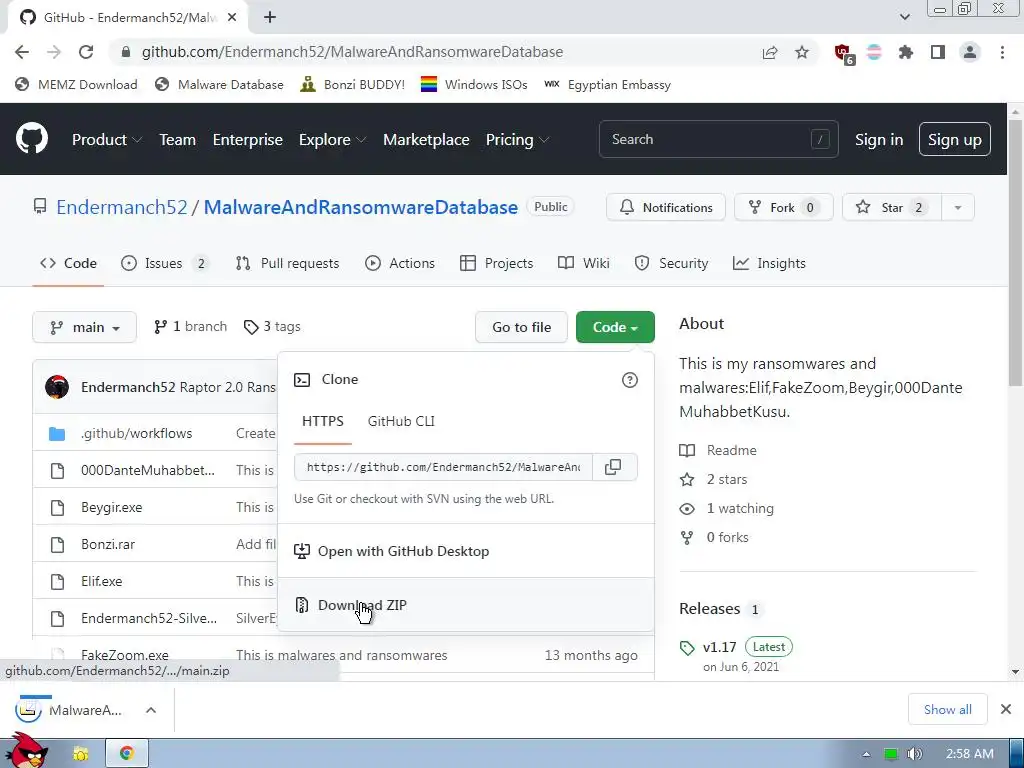Click the volume speaker tray icon
The height and width of the screenshot is (768, 1024).
[x=915, y=754]
